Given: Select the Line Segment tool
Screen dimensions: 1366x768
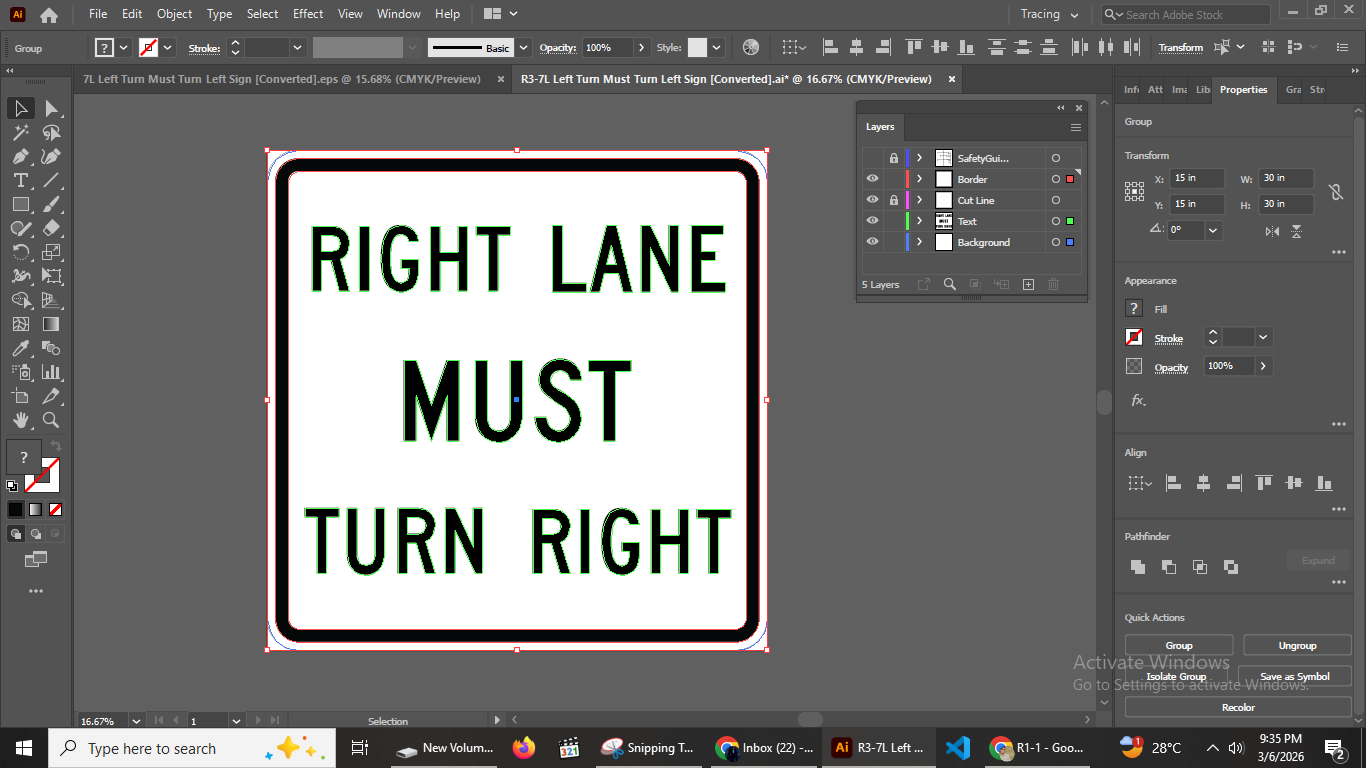Looking at the screenshot, I should click(51, 180).
